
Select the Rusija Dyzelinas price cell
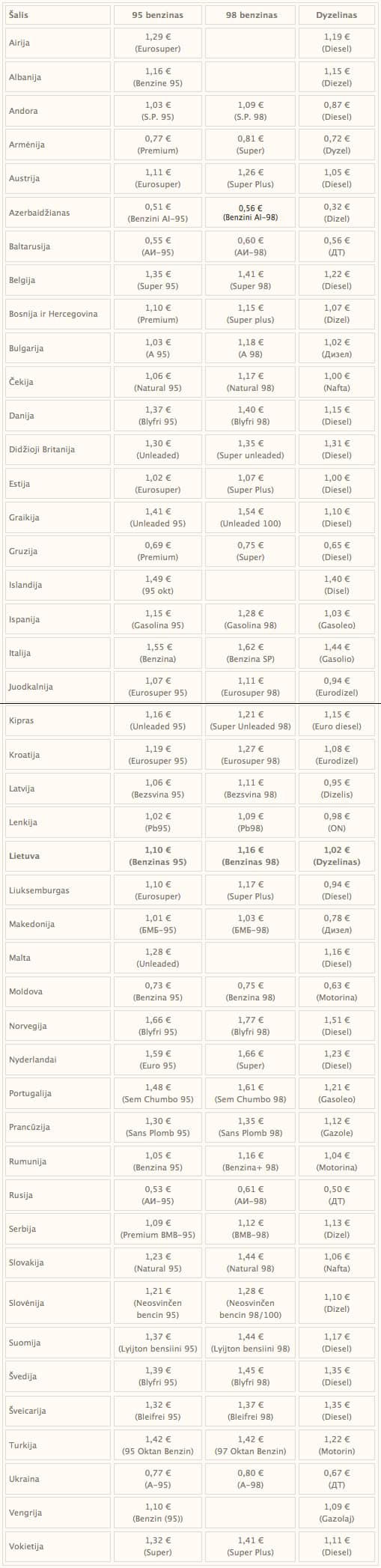pyautogui.click(x=337, y=1195)
